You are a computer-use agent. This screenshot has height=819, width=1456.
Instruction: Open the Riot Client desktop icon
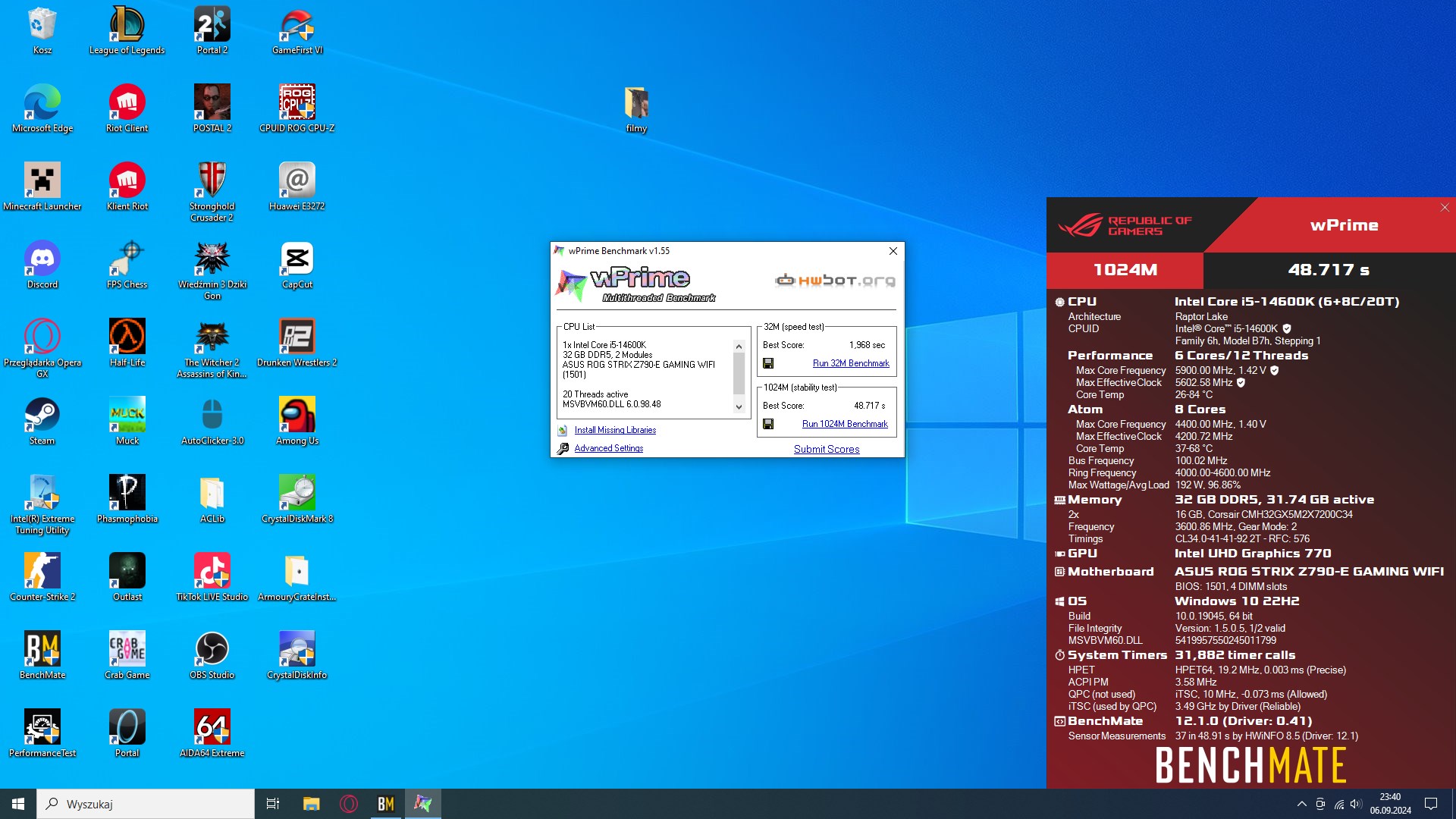(x=127, y=108)
